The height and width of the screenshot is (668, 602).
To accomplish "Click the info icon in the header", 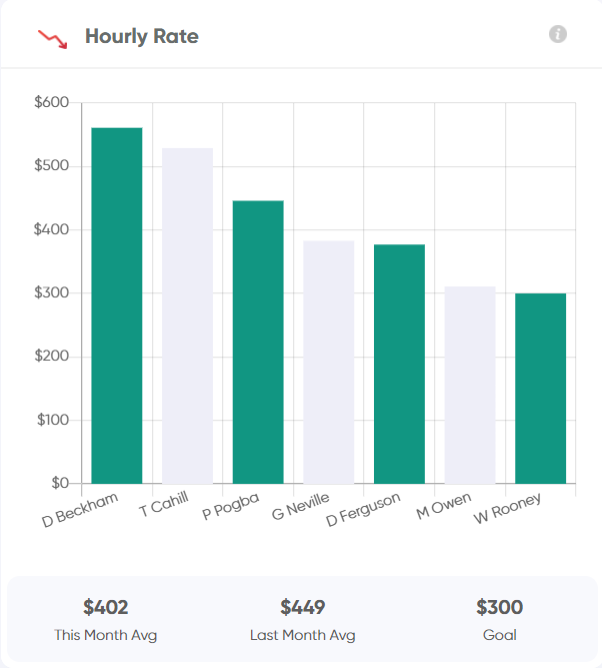I will (x=558, y=34).
